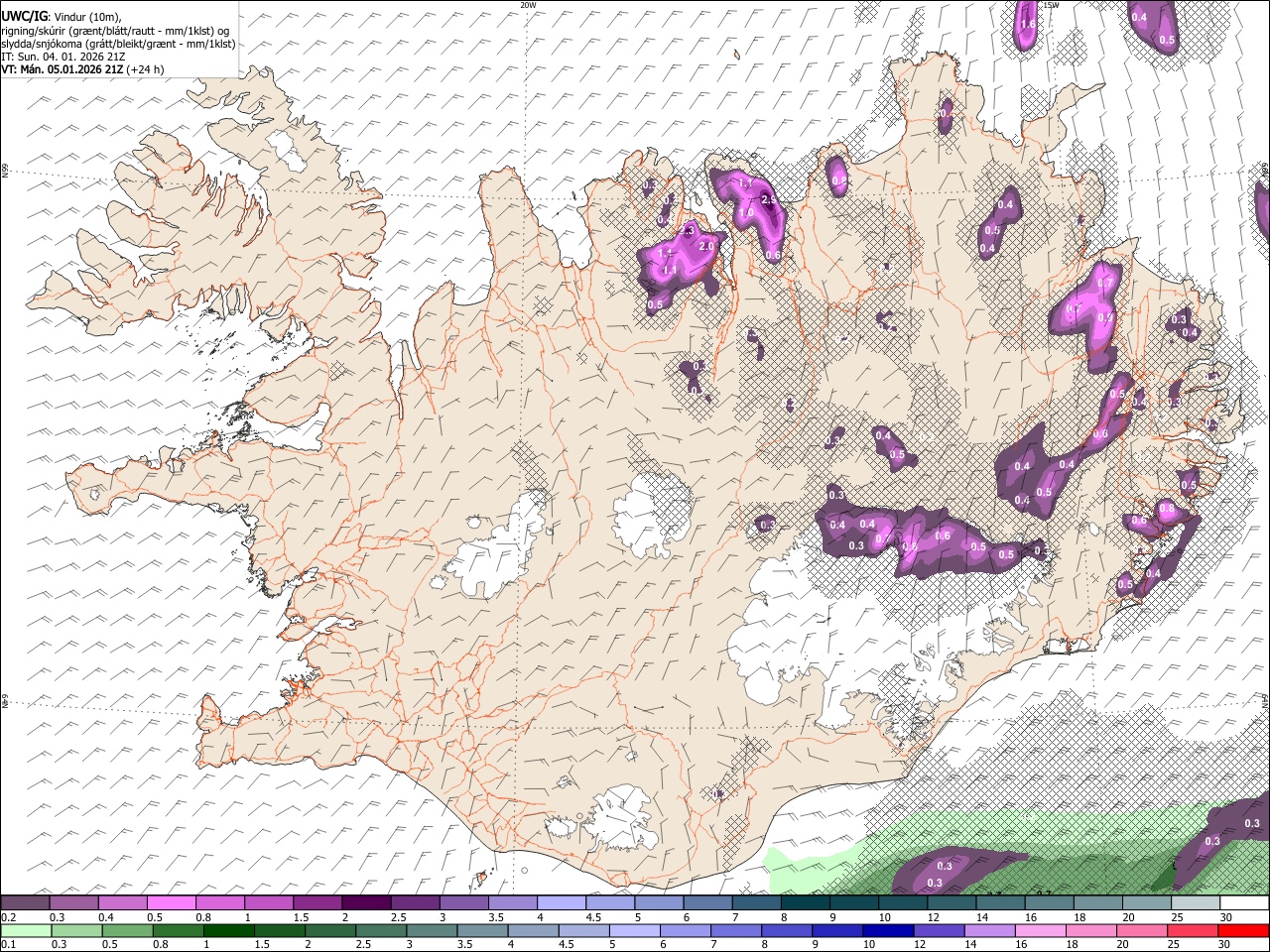The width and height of the screenshot is (1270, 952).
Task: Click the '0.4' label in upper legend row
Action: (106, 917)
